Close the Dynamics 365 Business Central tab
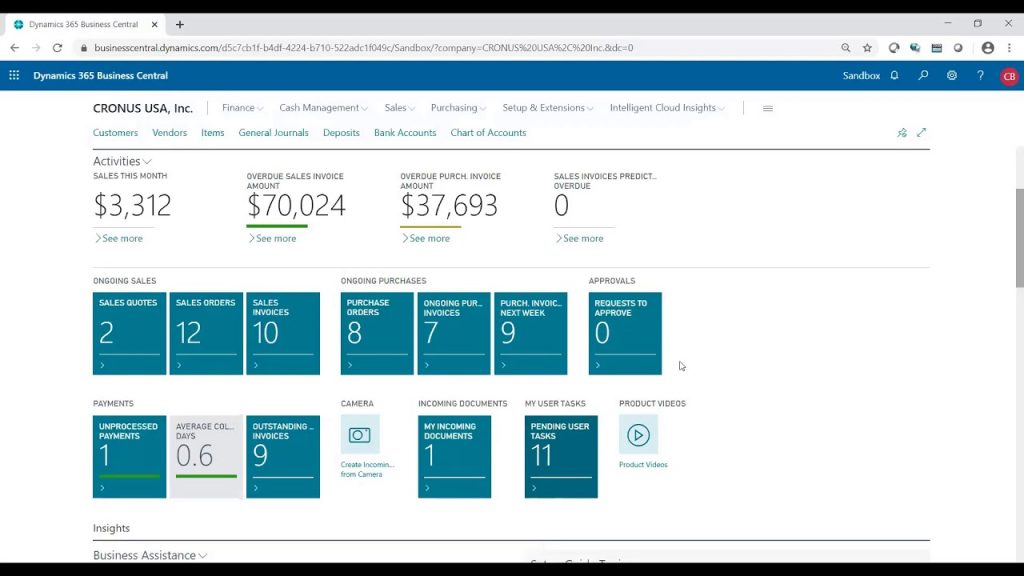 (155, 25)
